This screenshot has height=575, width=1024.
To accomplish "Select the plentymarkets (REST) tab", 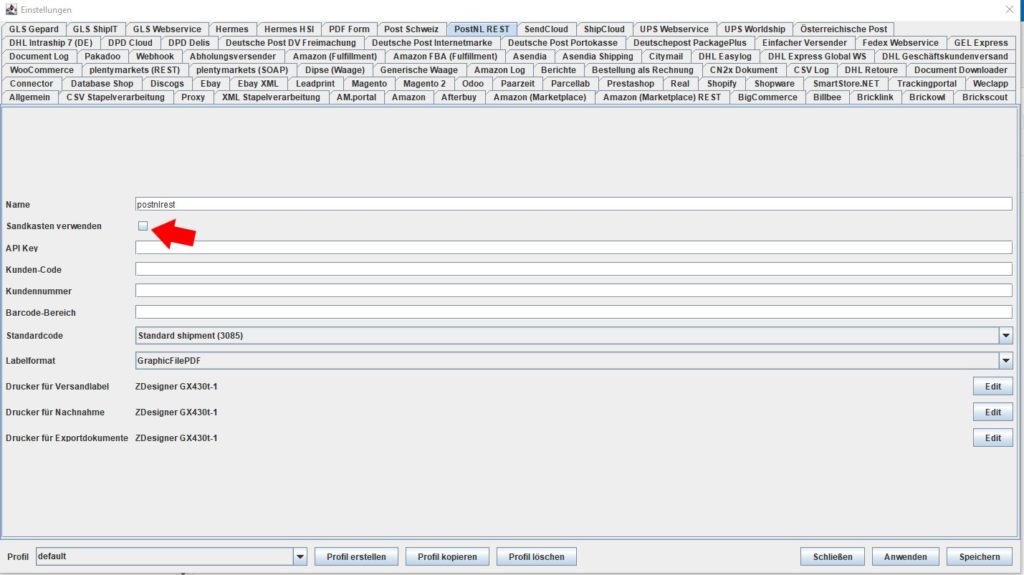I will (135, 71).
